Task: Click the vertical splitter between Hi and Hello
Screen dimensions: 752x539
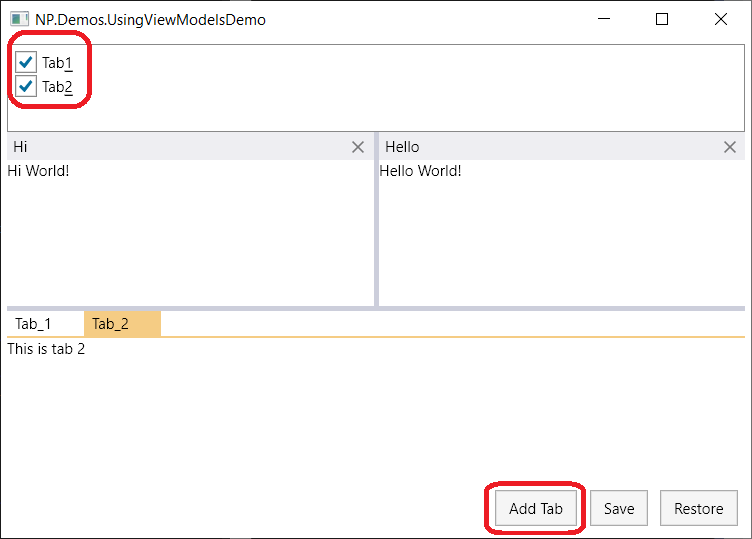Action: pyautogui.click(x=376, y=219)
